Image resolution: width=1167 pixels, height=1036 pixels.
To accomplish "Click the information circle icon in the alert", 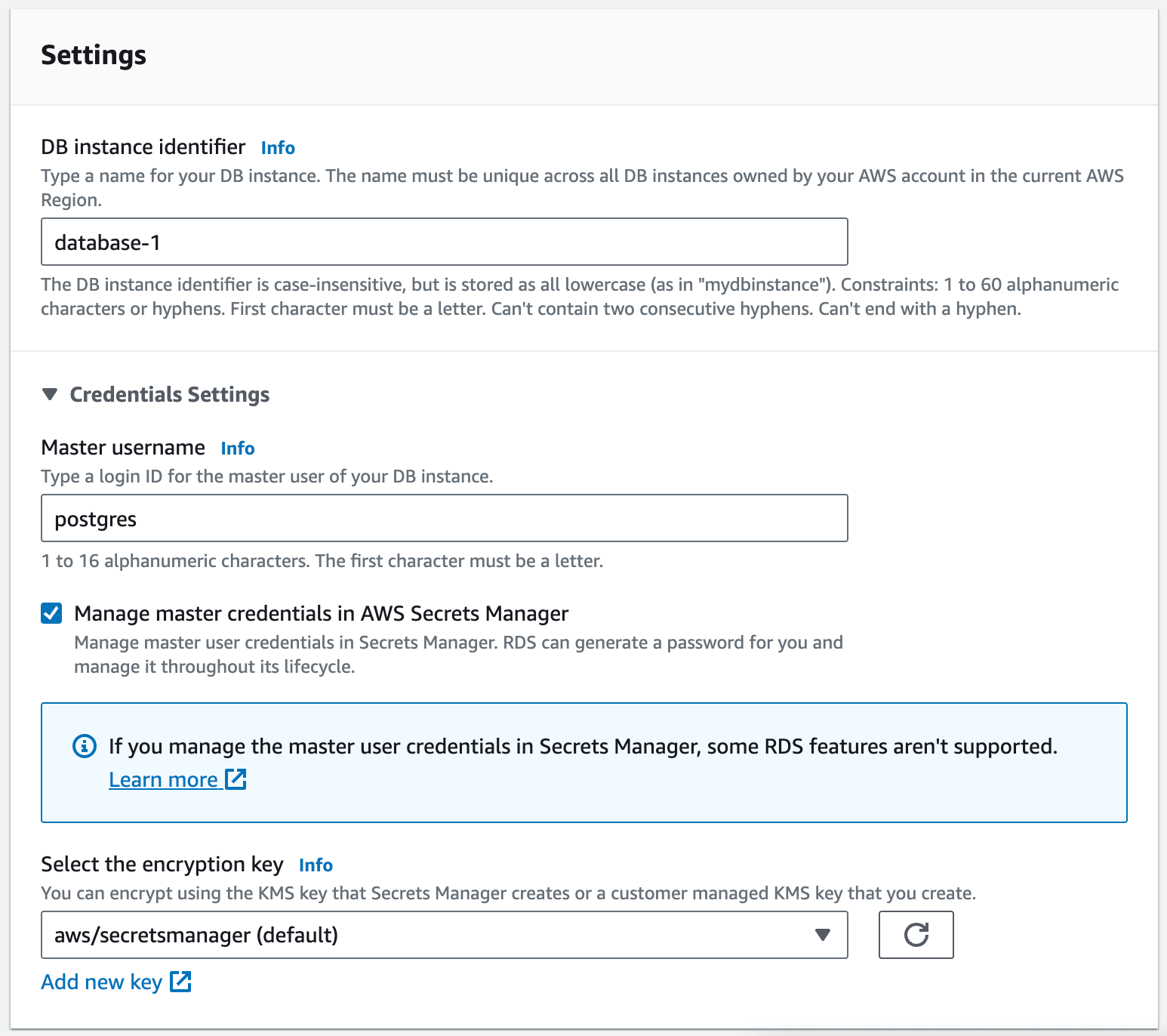I will pyautogui.click(x=84, y=746).
